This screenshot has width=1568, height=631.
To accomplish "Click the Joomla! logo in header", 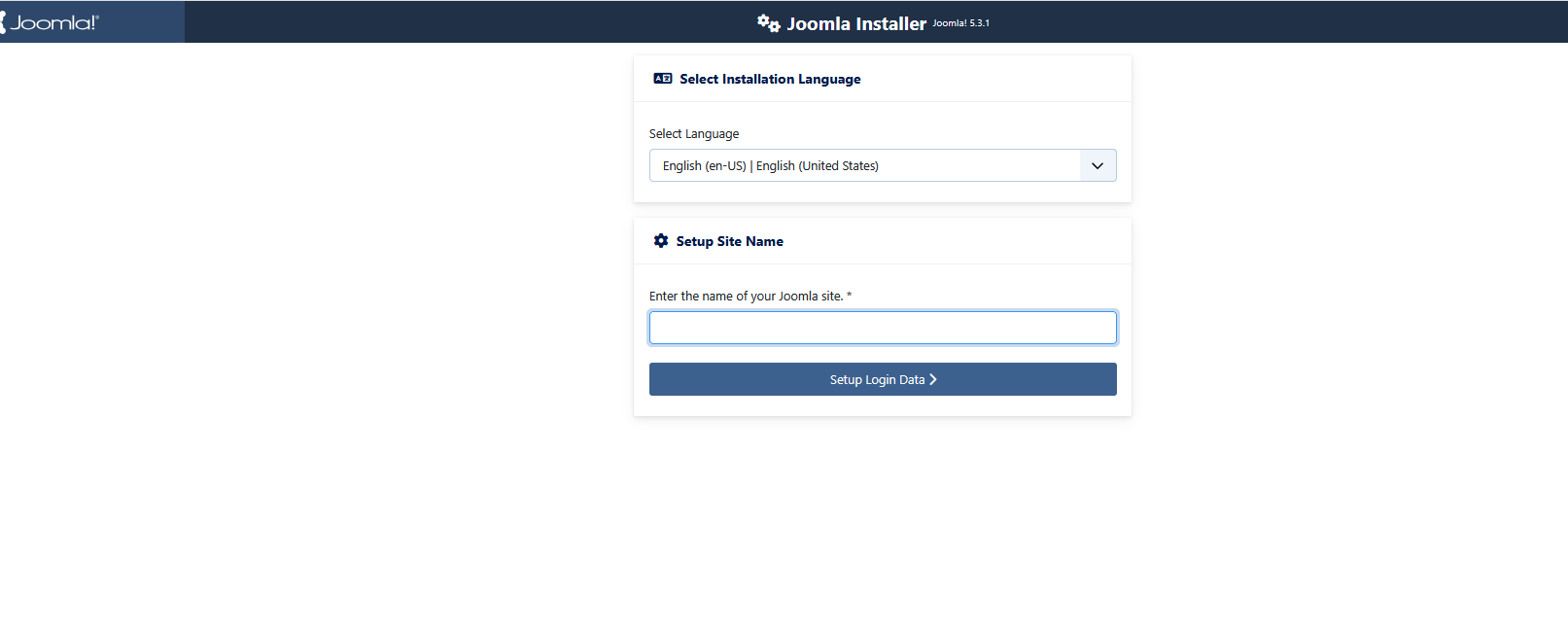I will pos(49,22).
